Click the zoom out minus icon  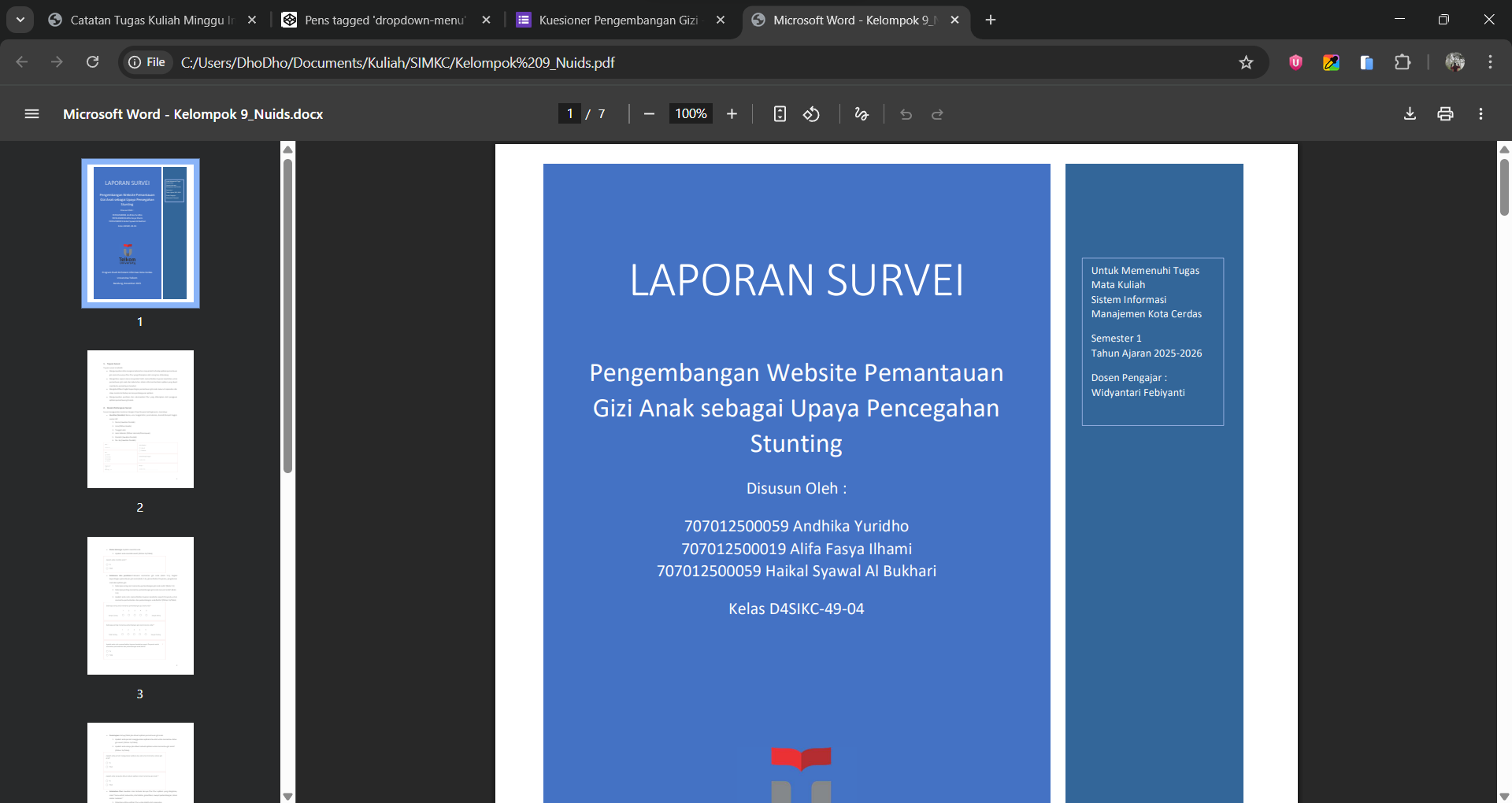click(649, 114)
